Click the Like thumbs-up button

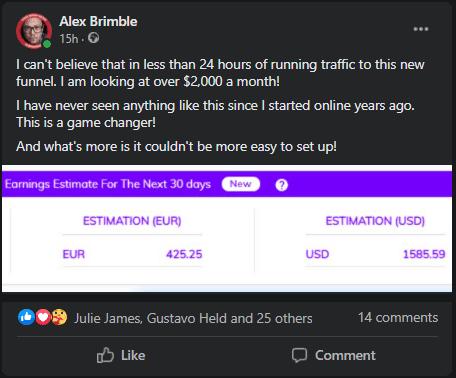pos(121,355)
